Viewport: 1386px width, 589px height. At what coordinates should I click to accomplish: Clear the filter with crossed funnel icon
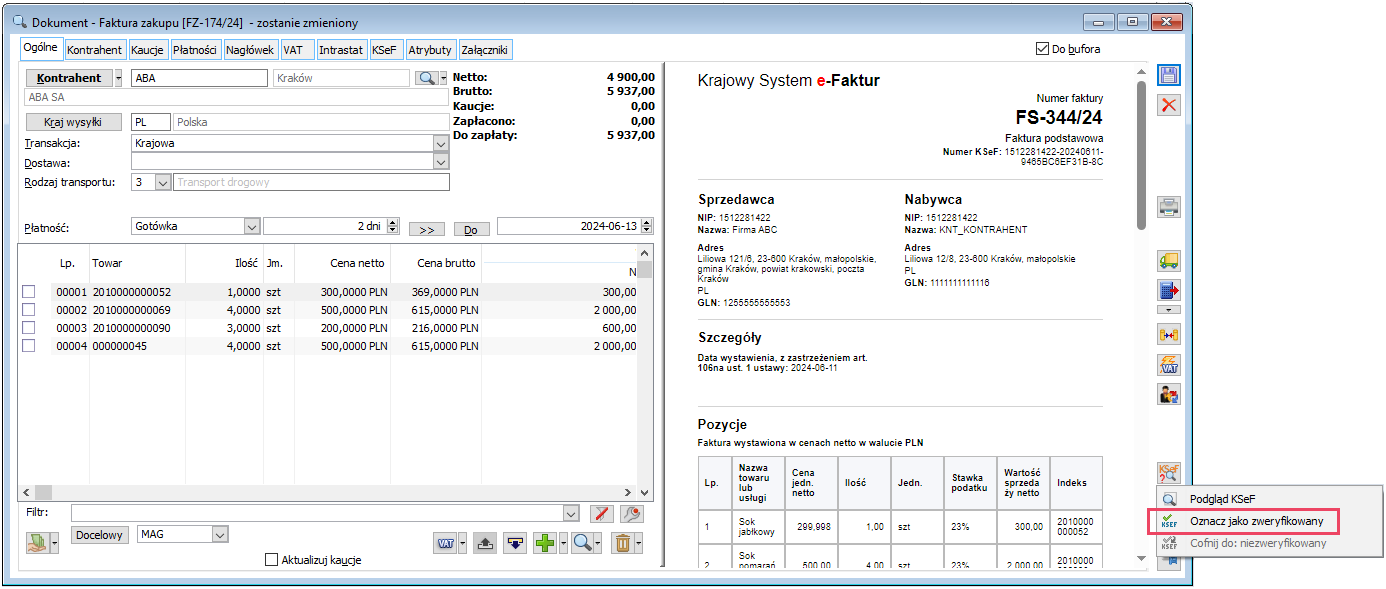click(x=601, y=514)
